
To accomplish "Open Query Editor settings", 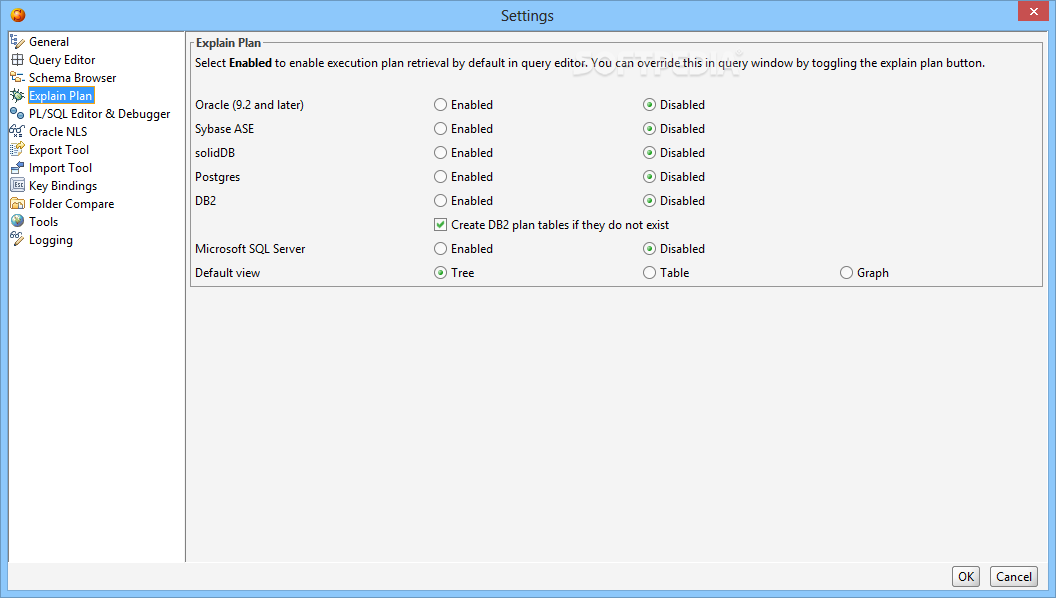I will point(62,60).
